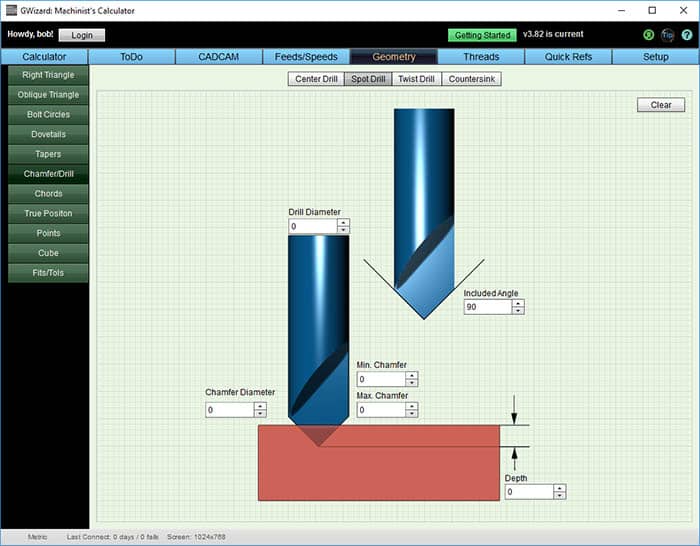Open the Calculator tab

coord(44,57)
